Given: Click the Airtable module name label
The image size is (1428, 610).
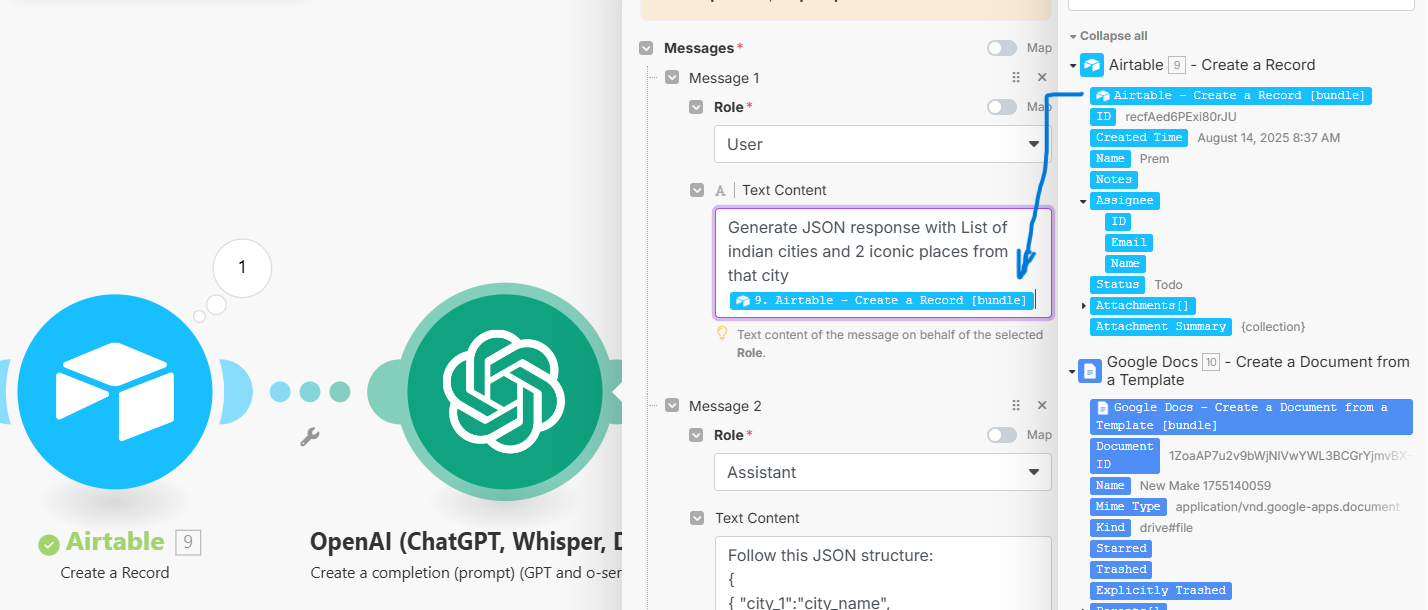Looking at the screenshot, I should (115, 542).
